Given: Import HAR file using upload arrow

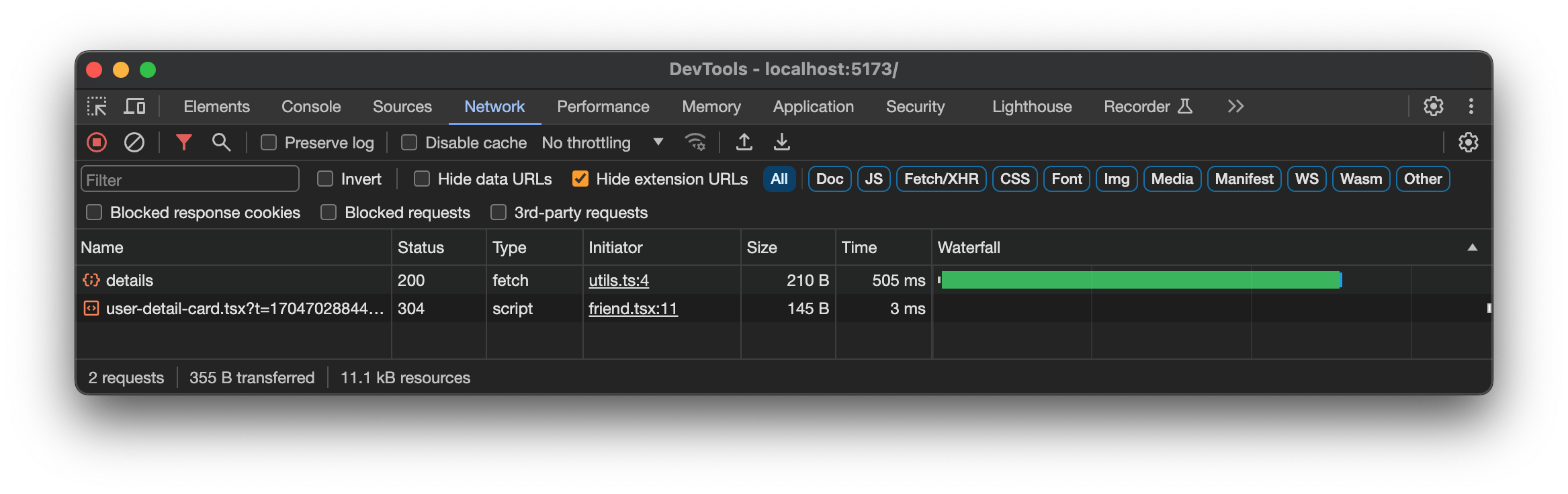Looking at the screenshot, I should pyautogui.click(x=744, y=142).
